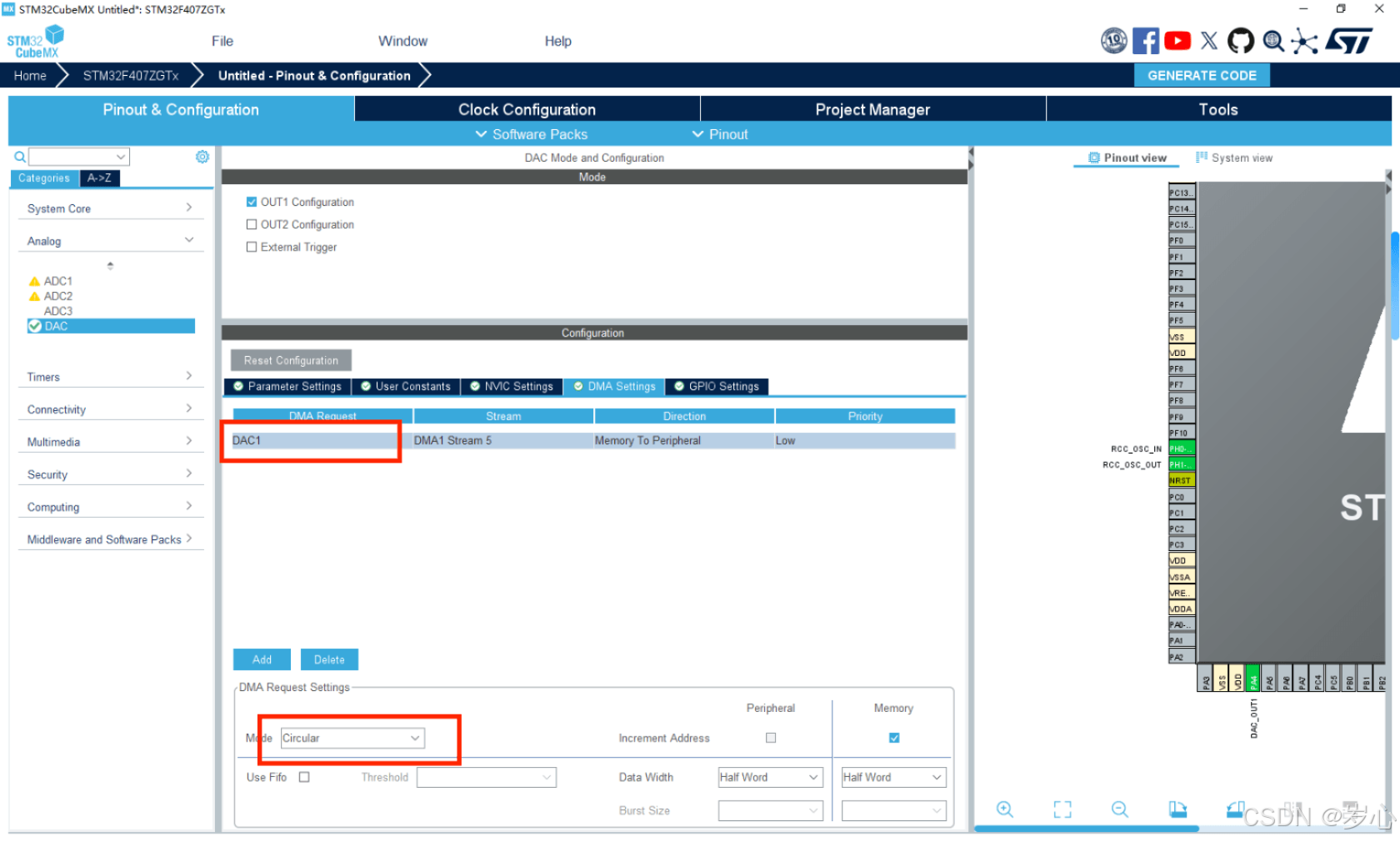Viewport: 1400px width, 842px height.
Task: Open Peripheral Data Width Half Word dropdown
Action: tap(771, 777)
